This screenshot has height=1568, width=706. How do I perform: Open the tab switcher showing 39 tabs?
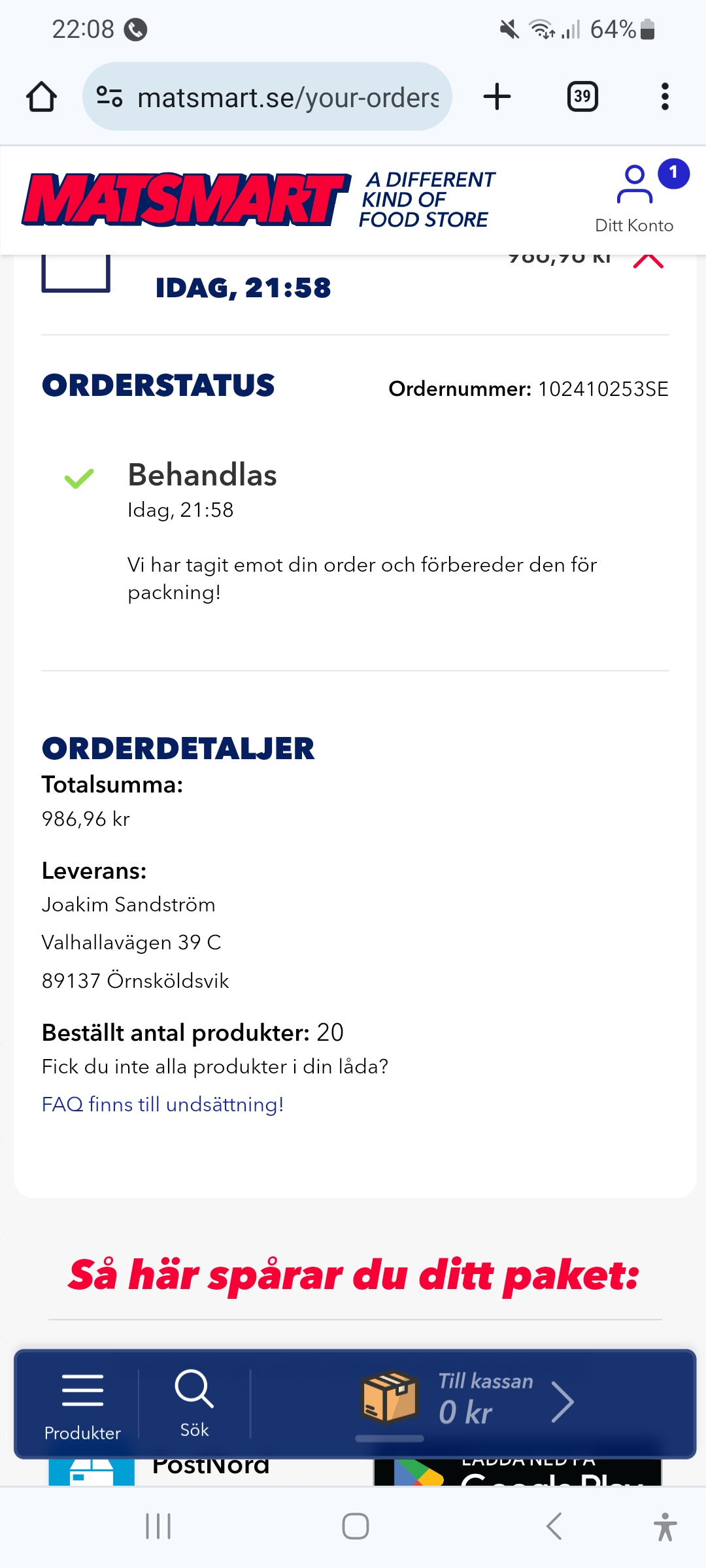(582, 97)
